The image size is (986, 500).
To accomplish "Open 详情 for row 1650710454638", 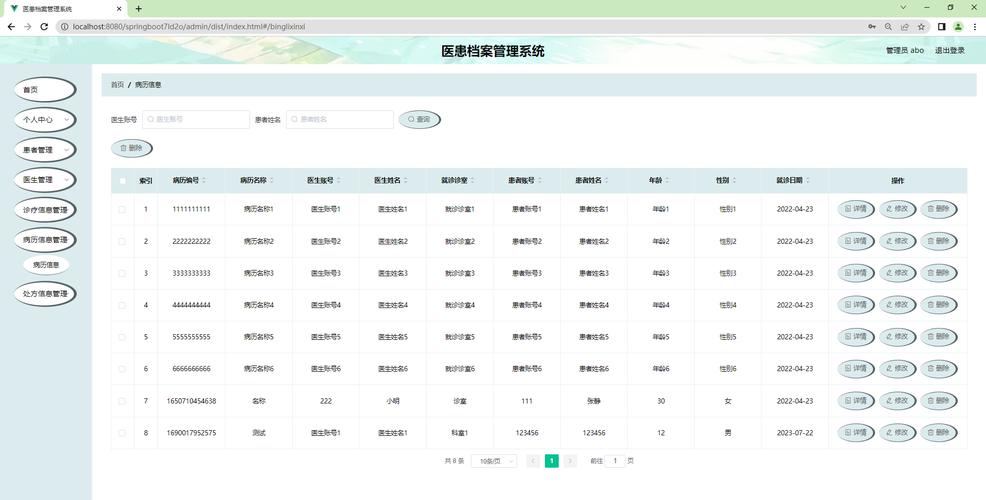I will [x=856, y=401].
